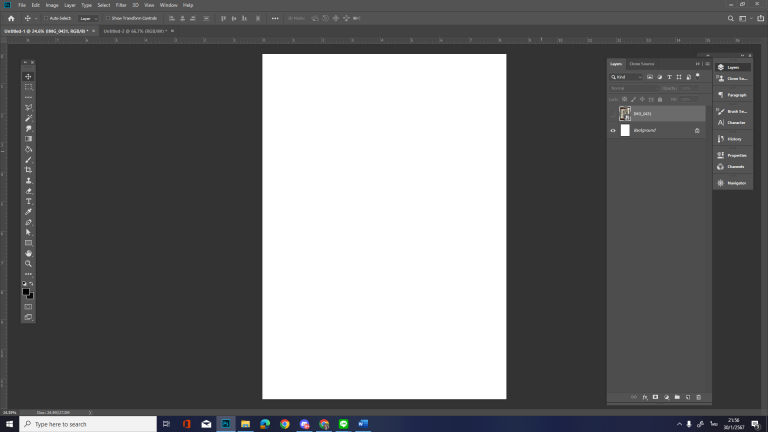Open the Kind filter dropdown in the Layers panel
Viewport: 768px width, 432px height.
626,76
